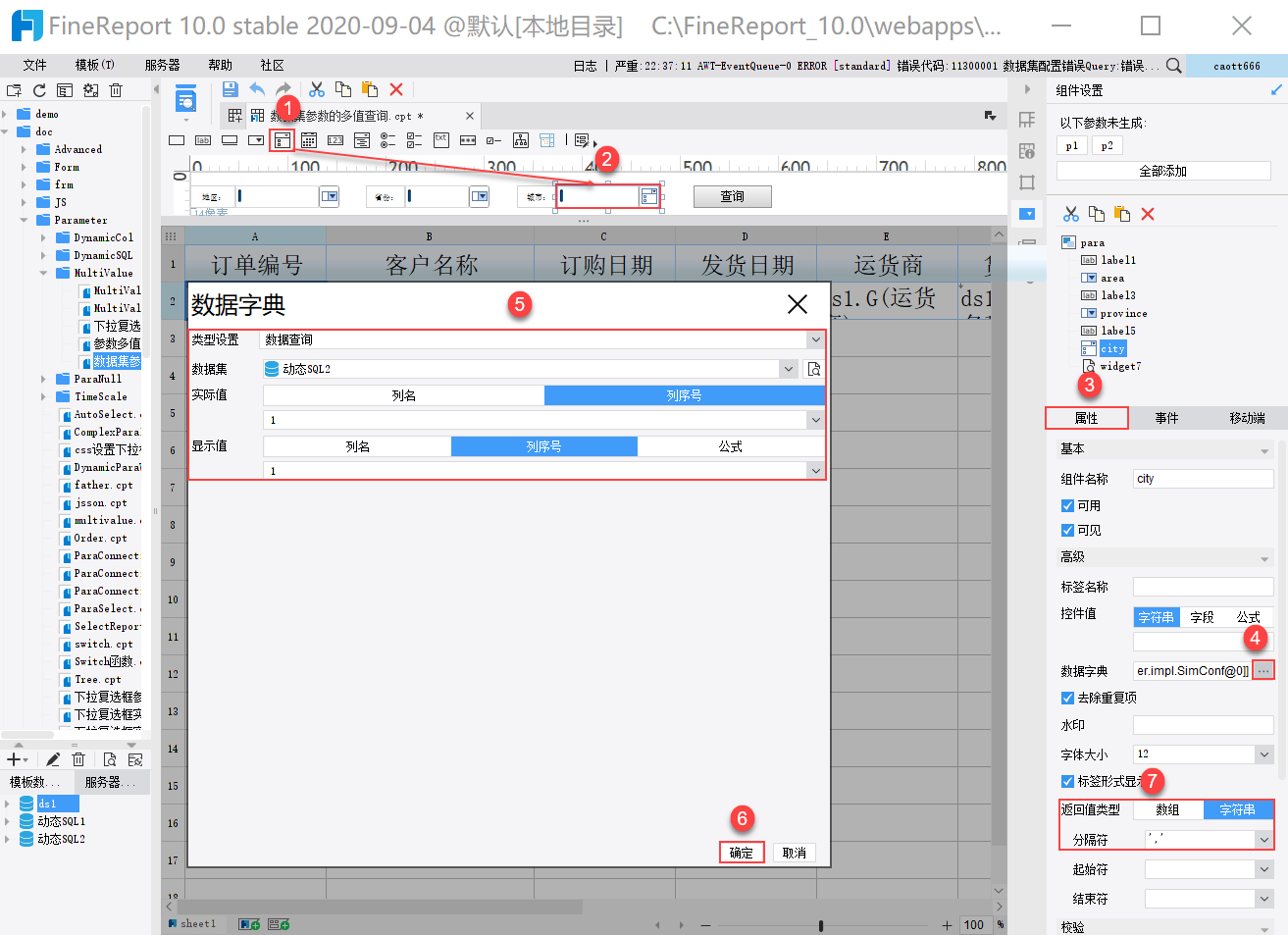Open the 文件 menu
This screenshot has width=1288, height=935.
[x=35, y=66]
